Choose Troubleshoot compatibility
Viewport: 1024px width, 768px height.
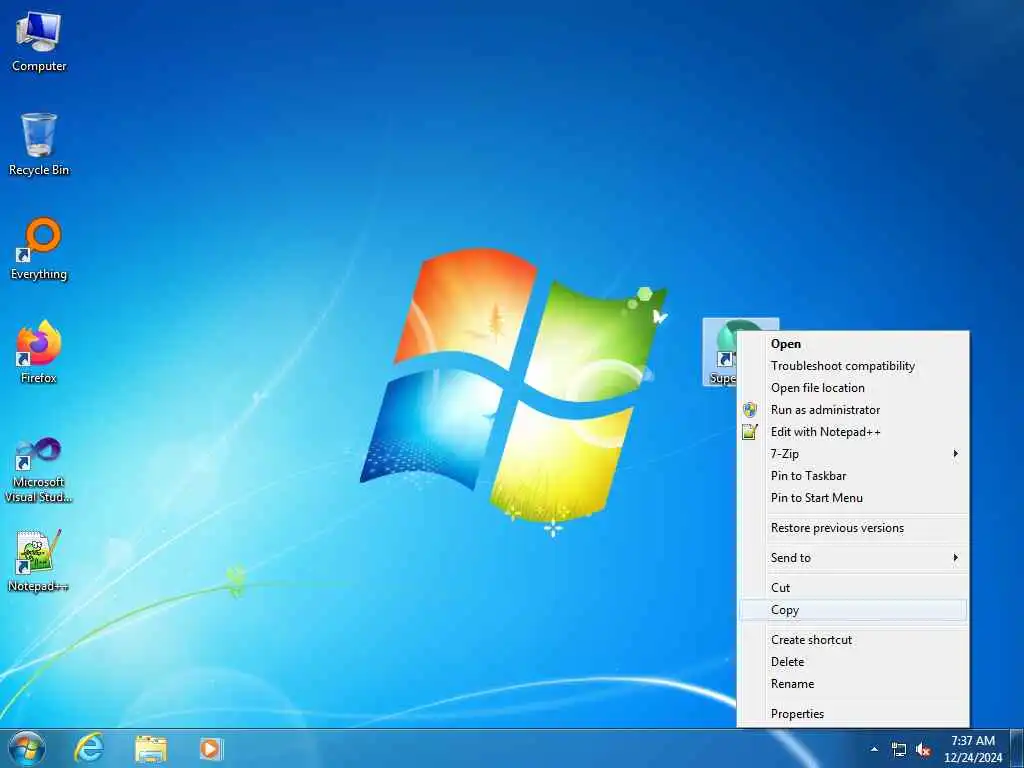coord(853,366)
